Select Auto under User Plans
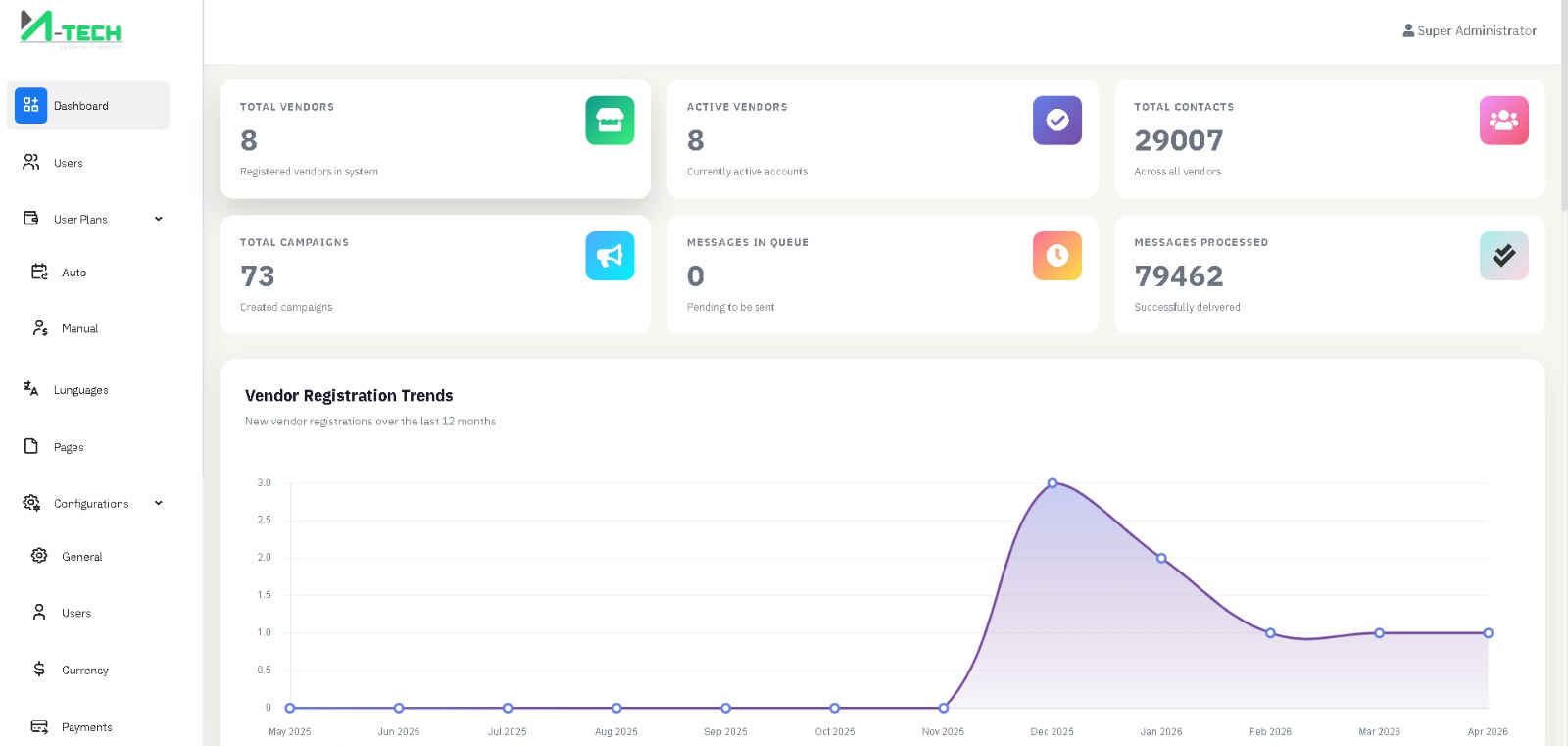 pos(73,273)
